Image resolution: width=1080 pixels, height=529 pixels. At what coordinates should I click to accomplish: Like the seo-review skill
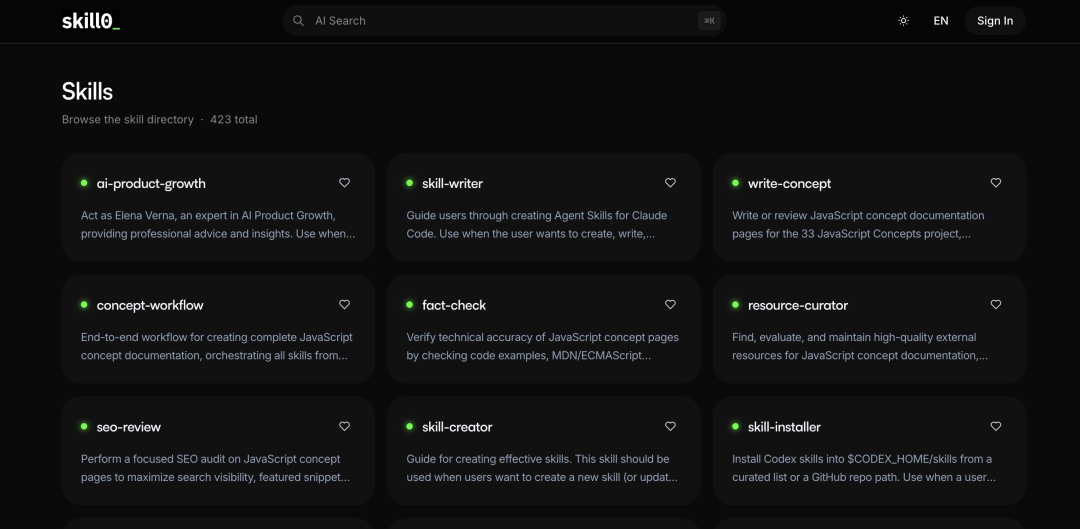tap(345, 426)
